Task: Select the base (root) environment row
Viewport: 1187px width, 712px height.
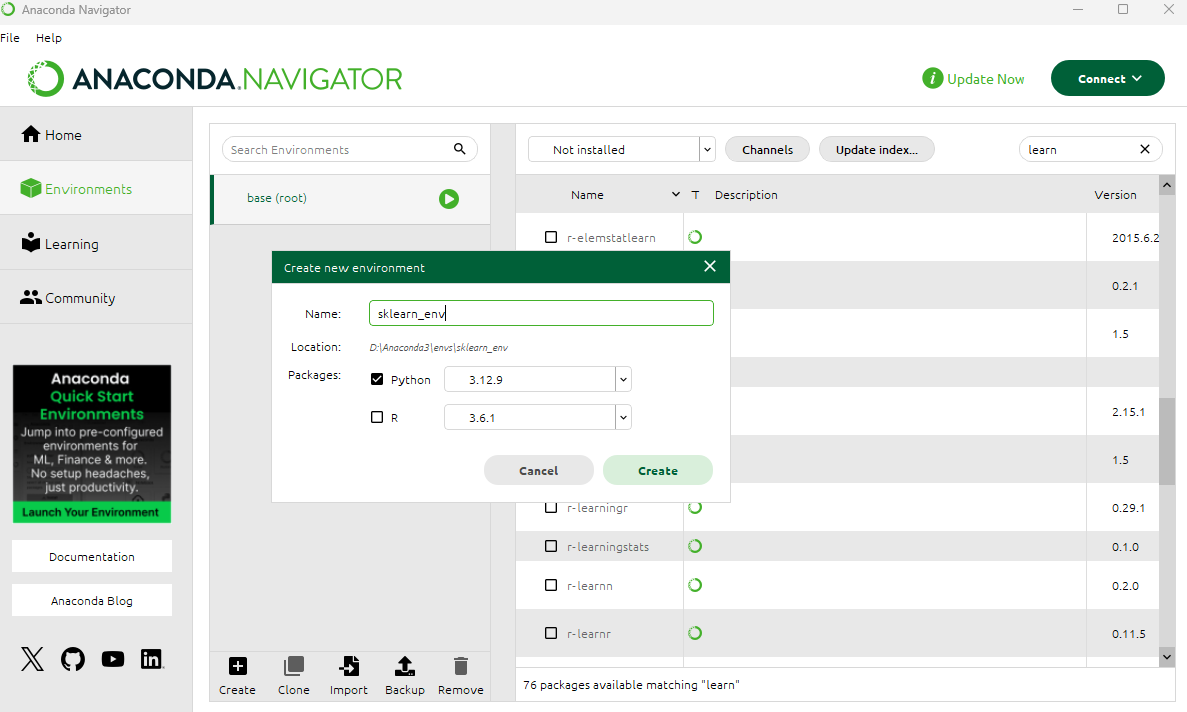Action: [350, 198]
